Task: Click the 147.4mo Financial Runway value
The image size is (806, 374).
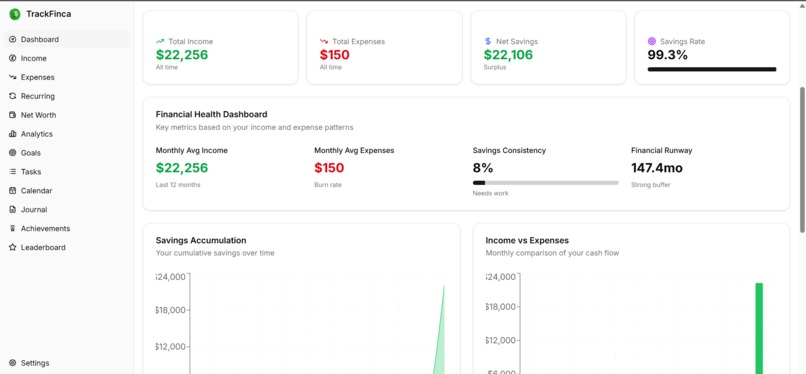Action: pyautogui.click(x=657, y=168)
